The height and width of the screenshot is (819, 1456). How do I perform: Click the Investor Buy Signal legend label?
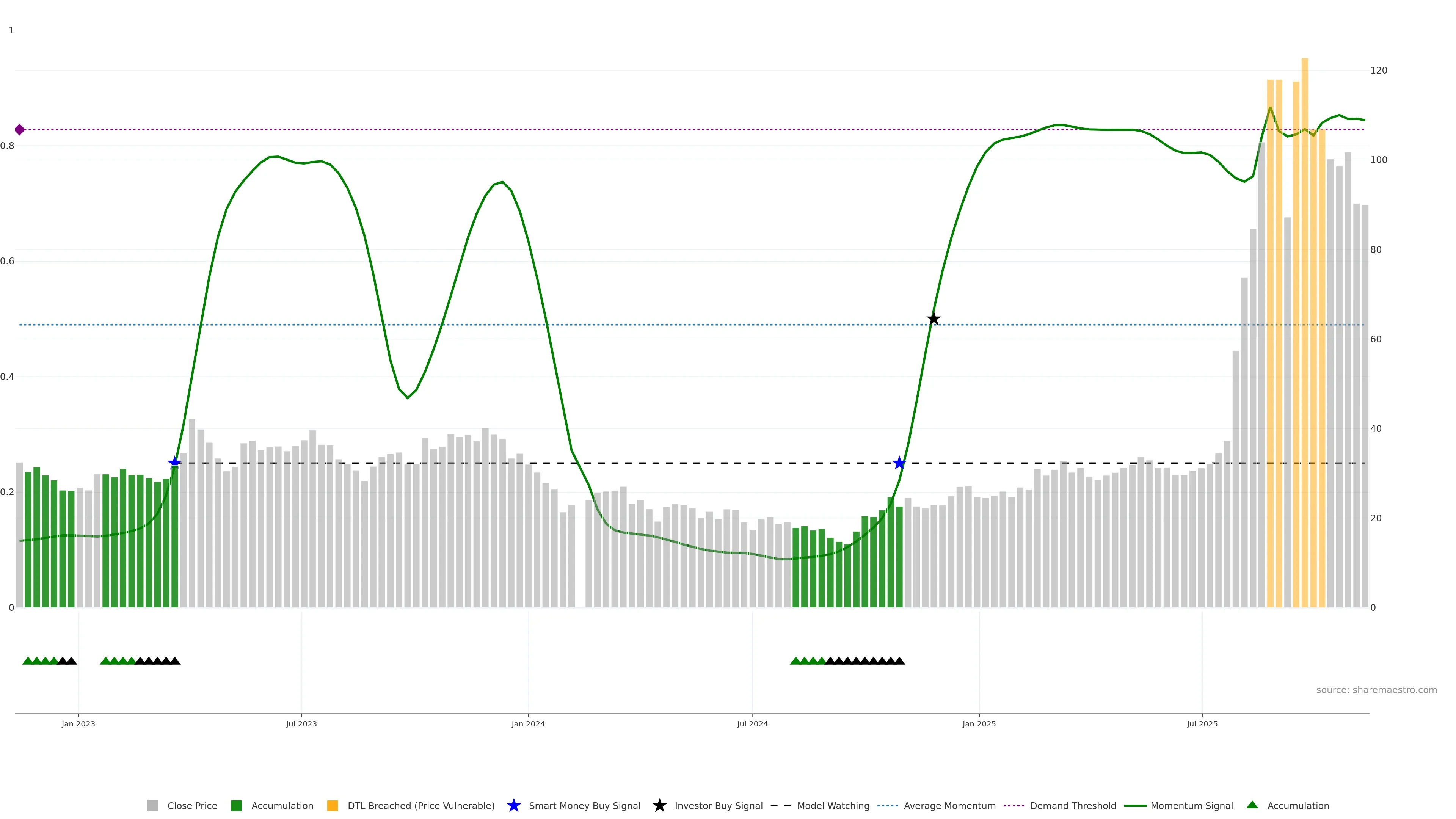pos(719,805)
